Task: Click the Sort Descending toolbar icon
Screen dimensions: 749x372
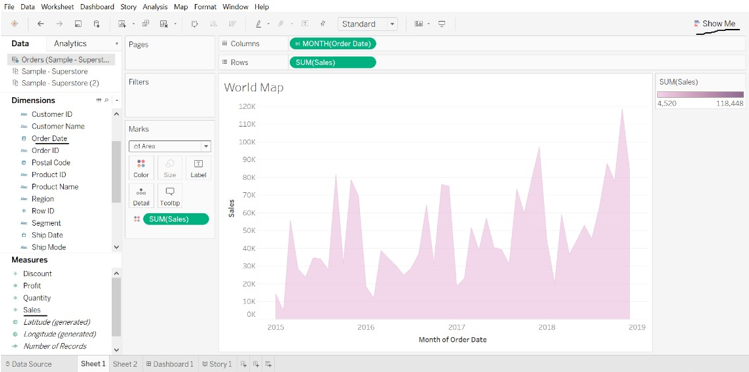Action: 232,24
